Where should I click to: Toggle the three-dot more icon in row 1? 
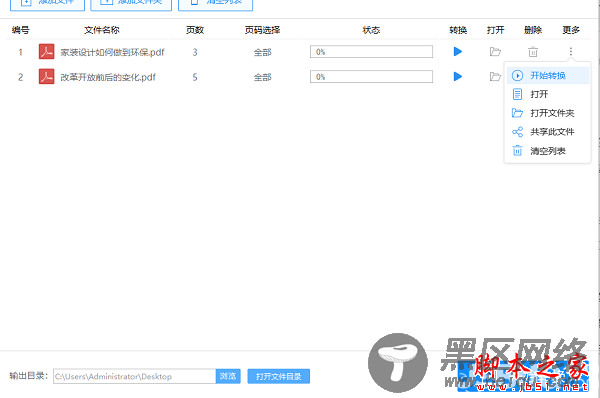click(571, 52)
